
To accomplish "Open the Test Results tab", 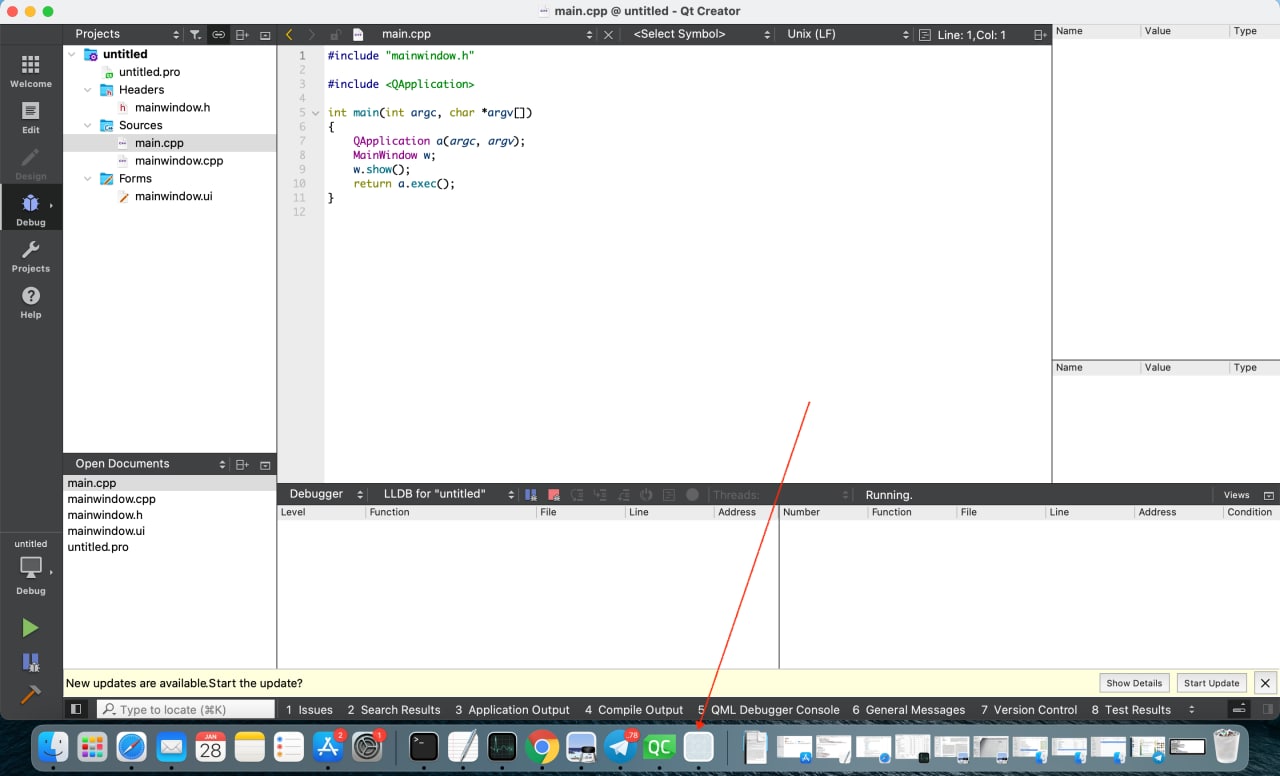I will point(1131,709).
